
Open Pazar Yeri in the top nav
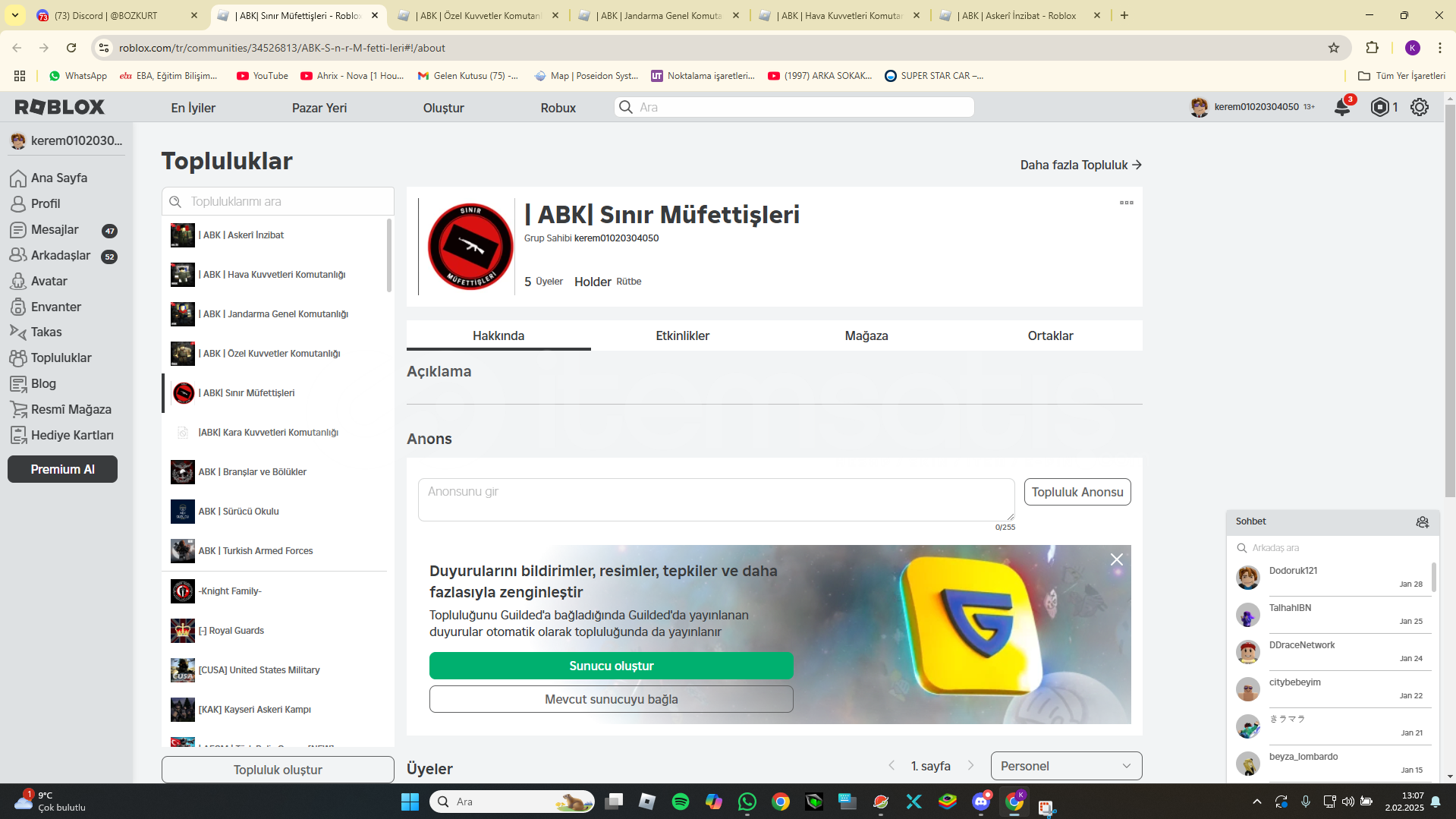(319, 108)
